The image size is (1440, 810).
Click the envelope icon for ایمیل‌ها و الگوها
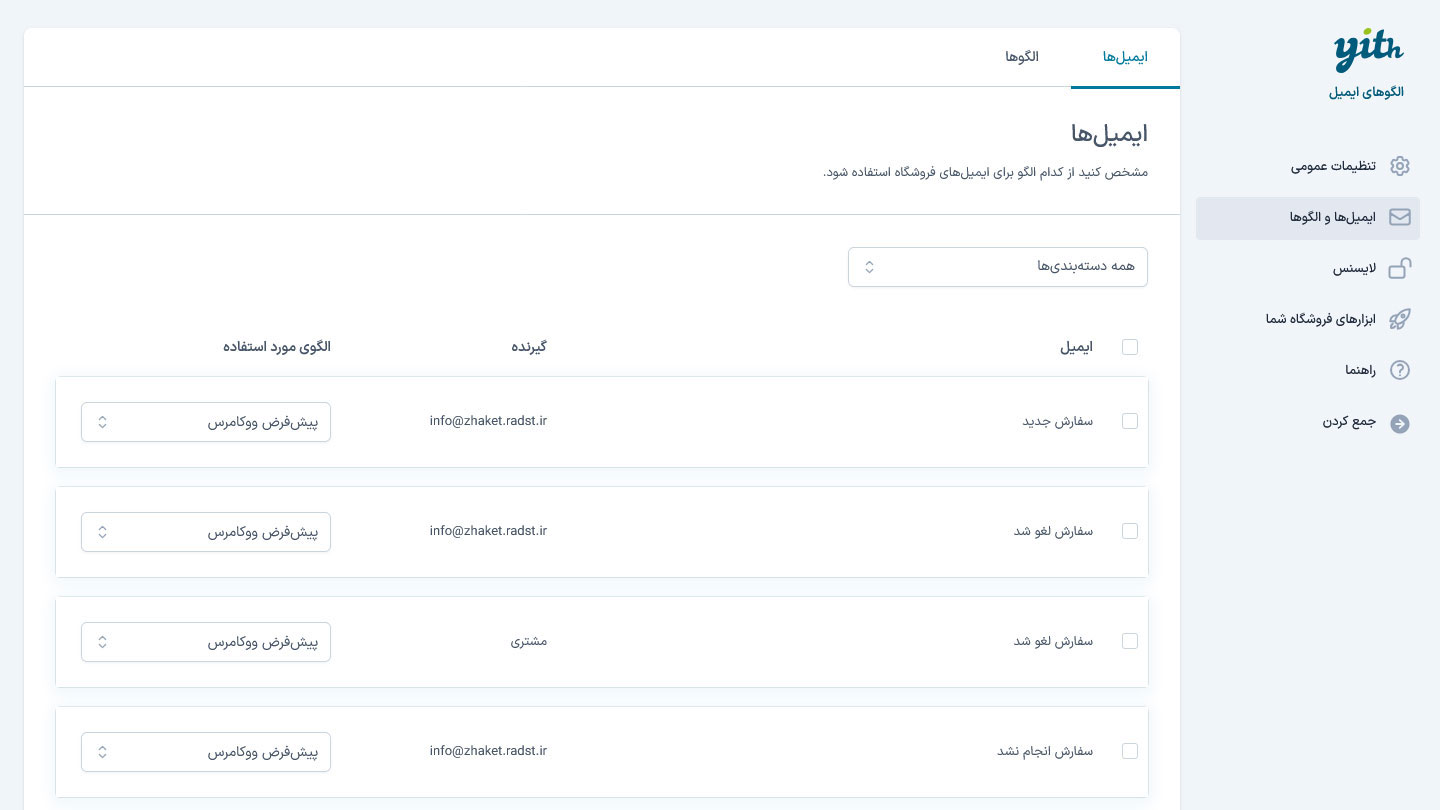[x=1400, y=217]
